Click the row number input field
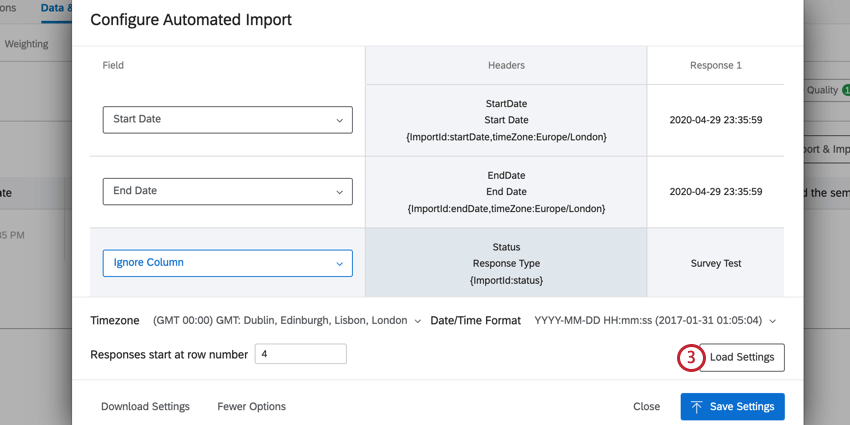This screenshot has width=850, height=425. [300, 354]
